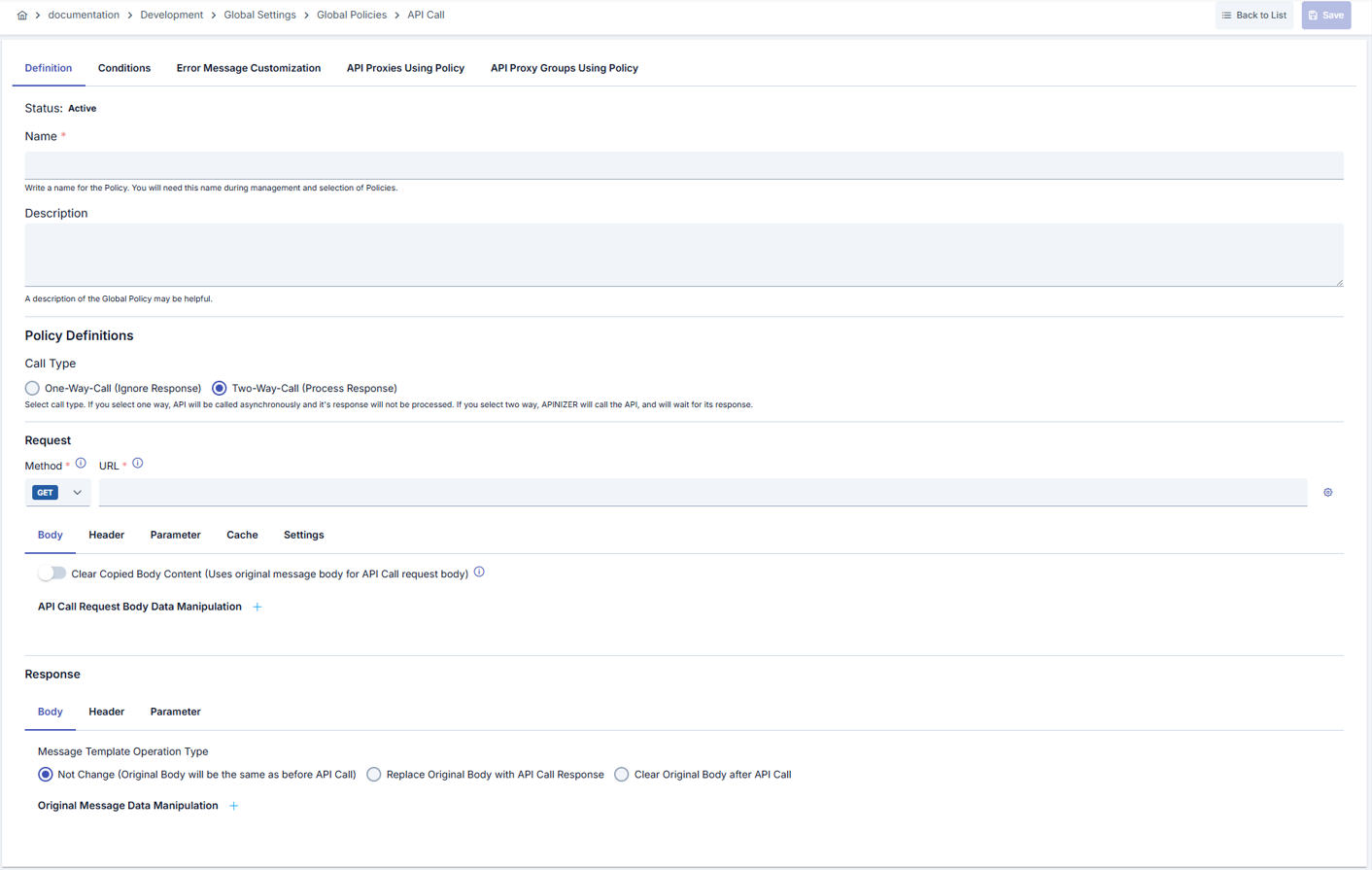Screen dimensions: 1372x870
Task: Click the Active status text
Action: 83,109
